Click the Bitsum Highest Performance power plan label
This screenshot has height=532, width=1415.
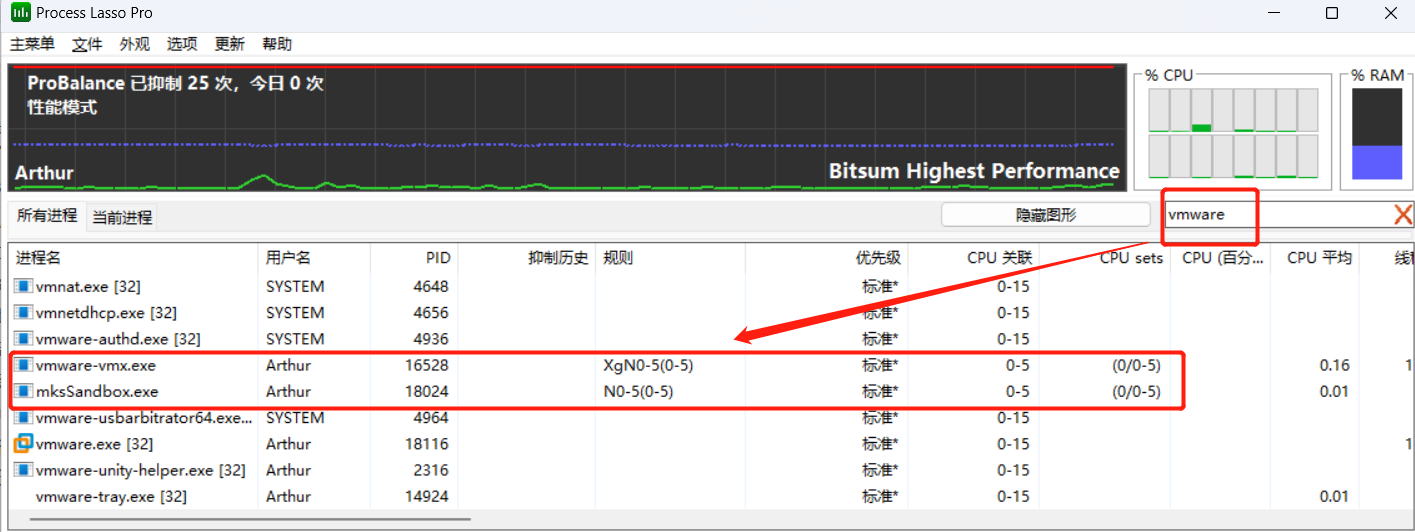point(974,171)
